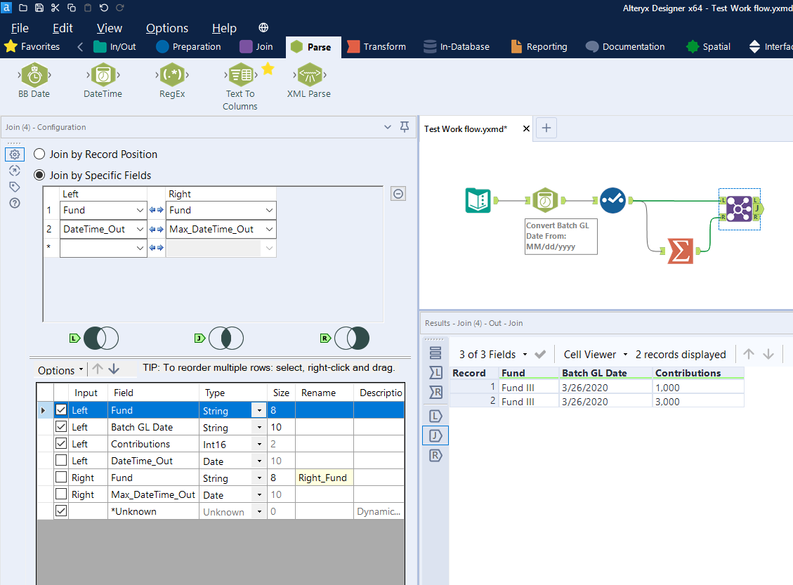The width and height of the screenshot is (793, 585).
Task: Open the Annotation tag icon in configuration
Action: (x=15, y=187)
